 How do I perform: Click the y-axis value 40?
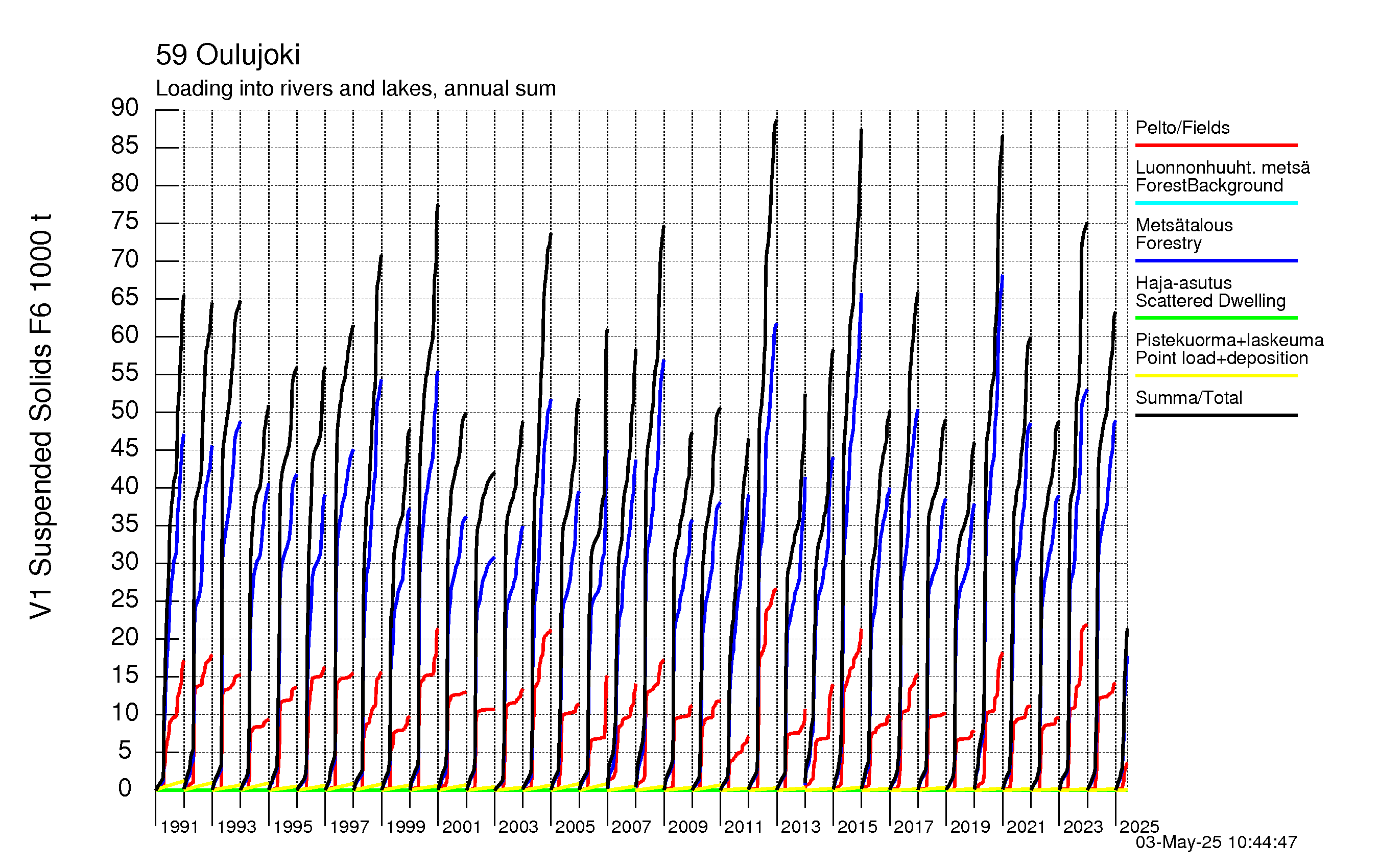[x=125, y=486]
